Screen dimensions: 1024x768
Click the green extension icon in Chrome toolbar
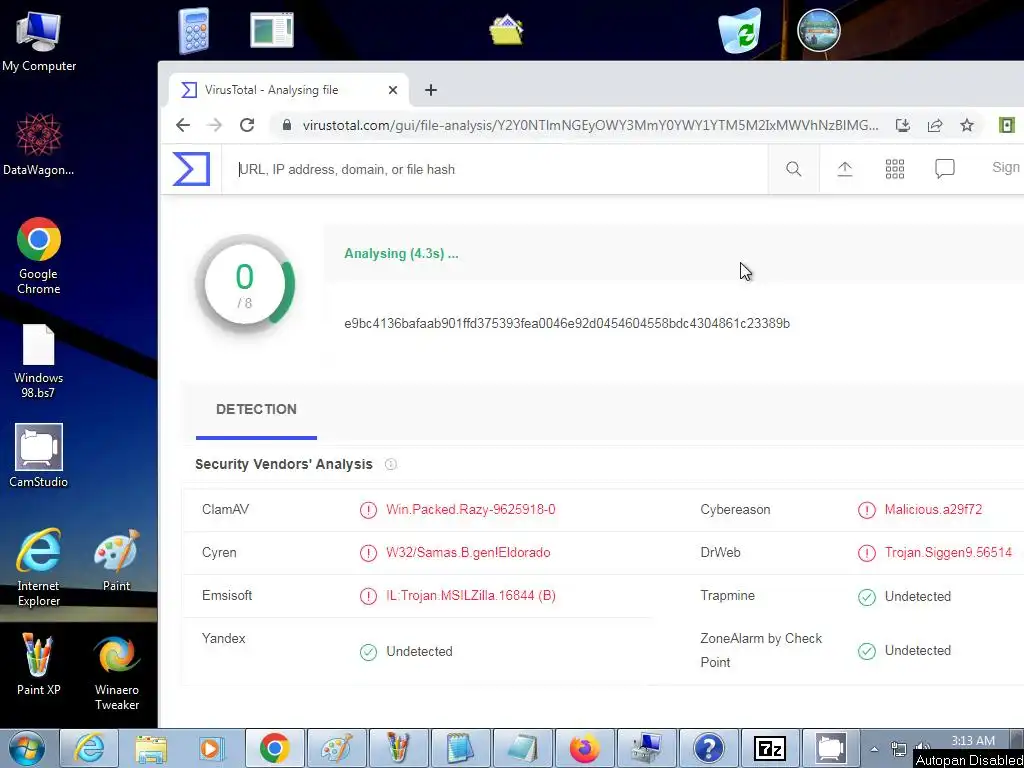[1006, 125]
